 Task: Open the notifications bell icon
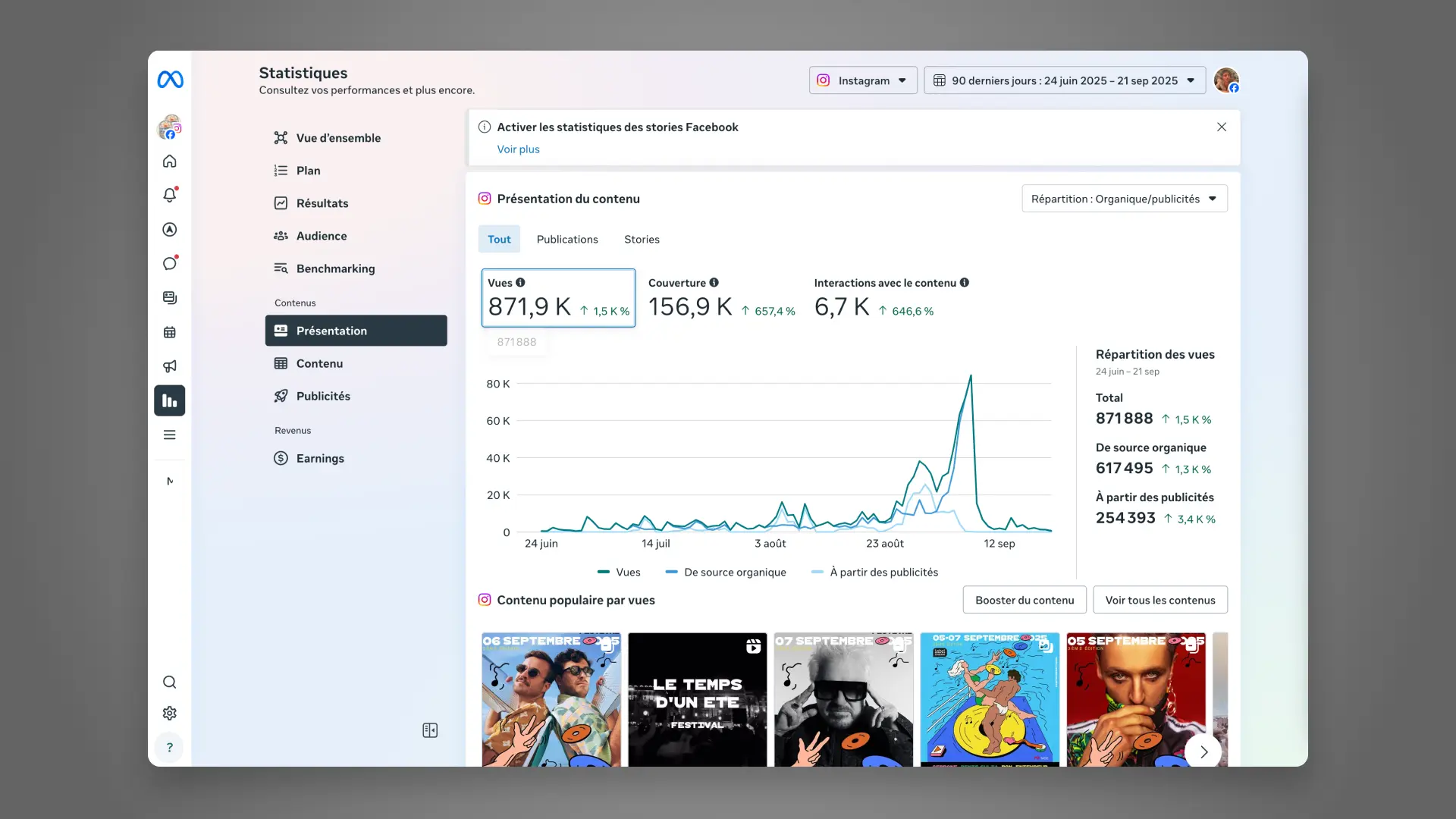(x=170, y=195)
